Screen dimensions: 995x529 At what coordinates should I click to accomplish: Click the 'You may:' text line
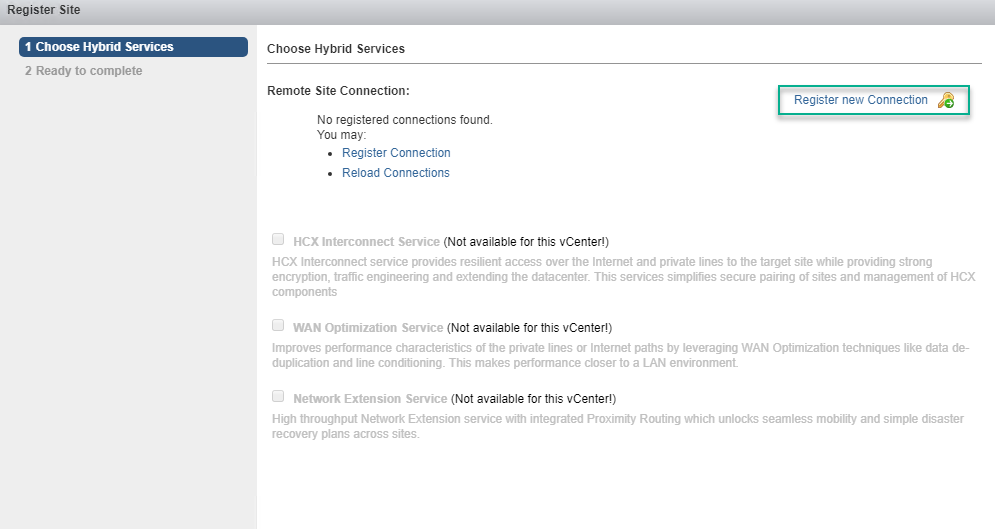341,134
